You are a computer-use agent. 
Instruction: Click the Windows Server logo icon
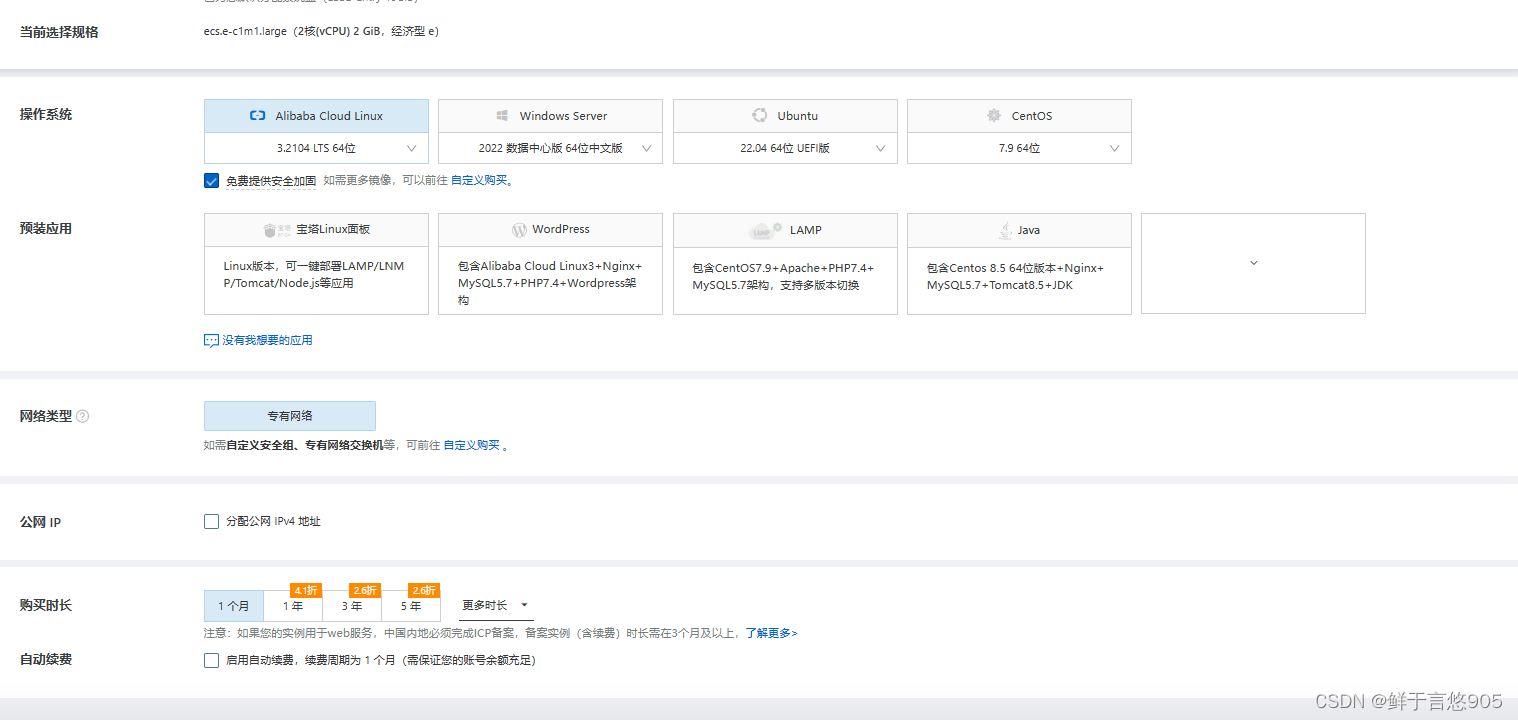coord(502,116)
